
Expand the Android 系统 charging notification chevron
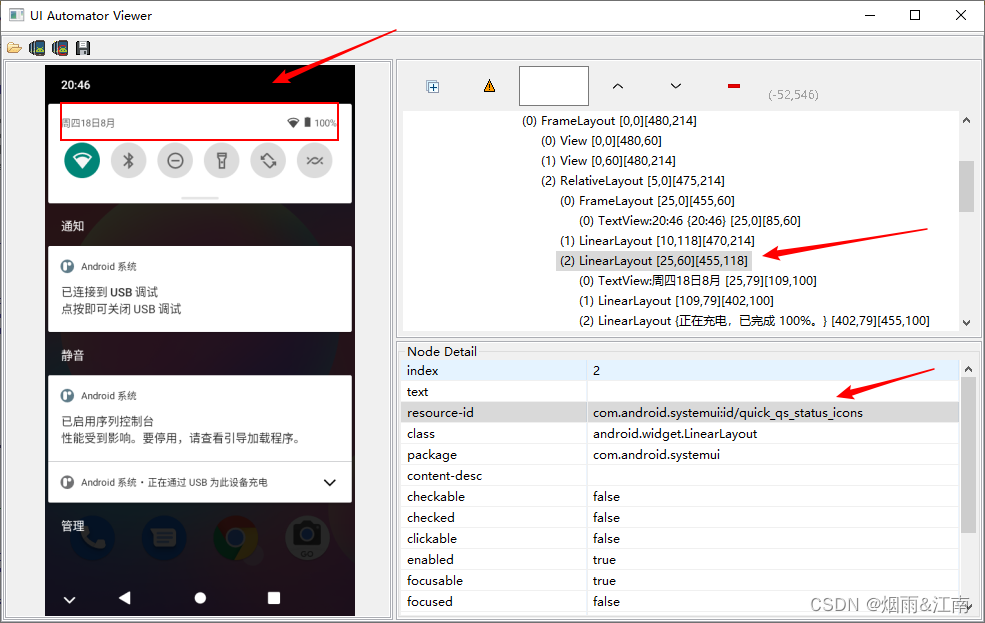(x=330, y=482)
